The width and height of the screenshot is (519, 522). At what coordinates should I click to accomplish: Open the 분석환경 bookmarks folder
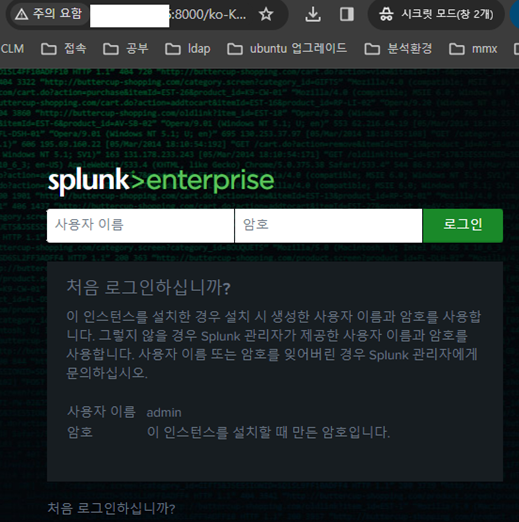coord(398,49)
